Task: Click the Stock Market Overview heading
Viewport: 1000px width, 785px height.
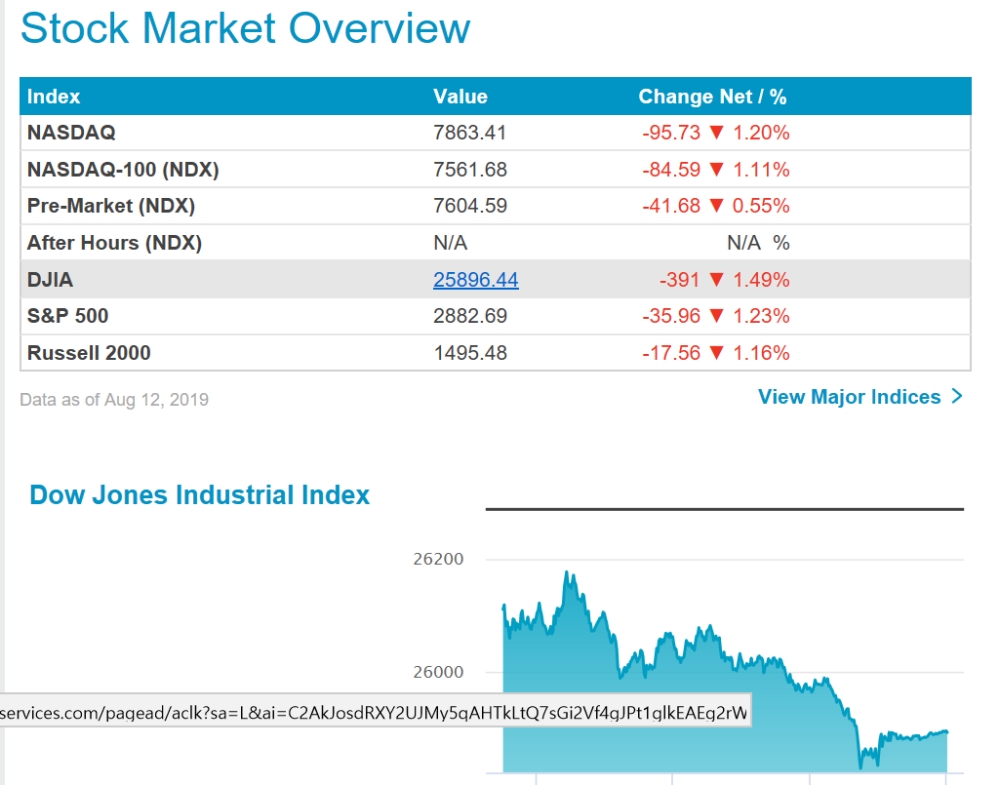Action: 246,28
